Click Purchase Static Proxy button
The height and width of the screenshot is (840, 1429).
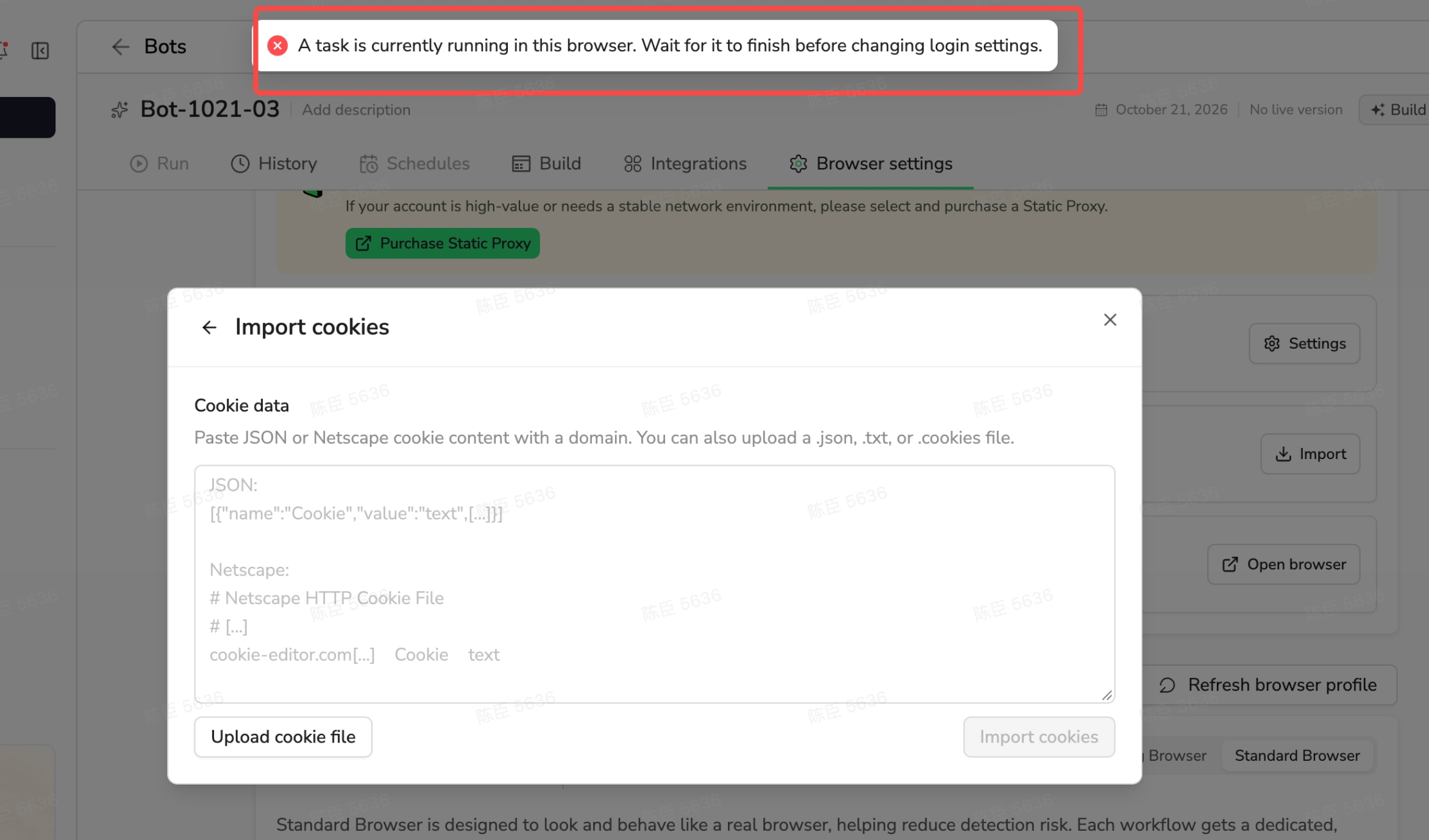[x=443, y=243]
